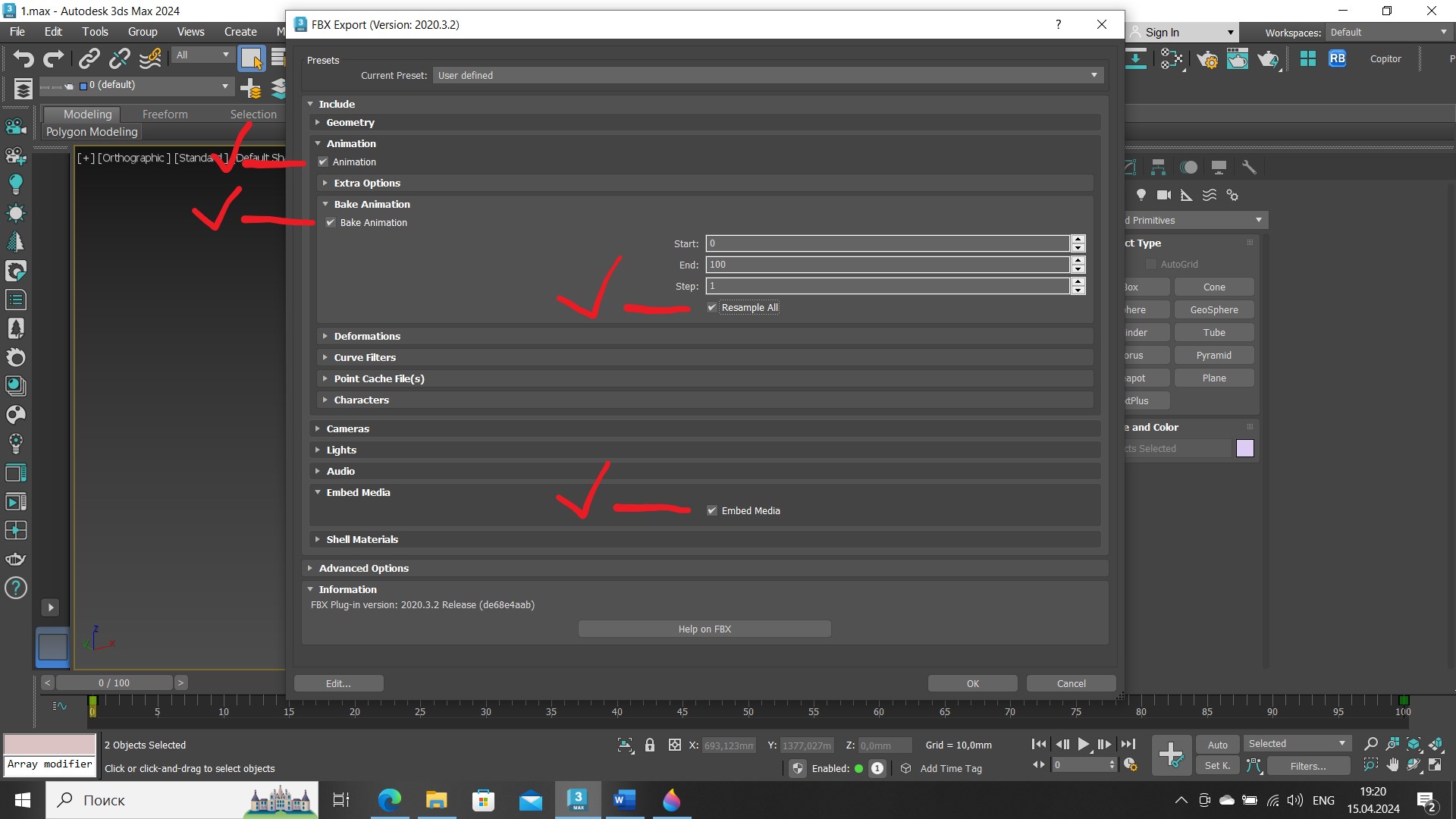1456x819 pixels.
Task: Open the Display panel tab icon
Action: point(1219,167)
